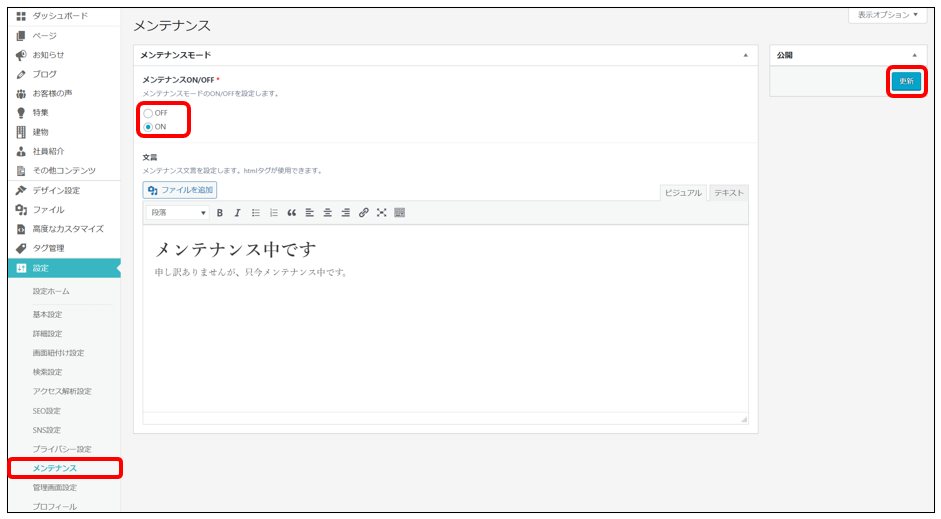Viewport: 941px width, 519px height.
Task: Select the ON maintenance mode radio button
Action: [149, 127]
